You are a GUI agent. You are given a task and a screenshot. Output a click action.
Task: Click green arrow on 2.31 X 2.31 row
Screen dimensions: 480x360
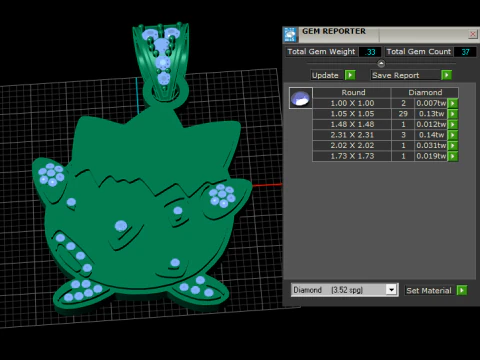453,135
